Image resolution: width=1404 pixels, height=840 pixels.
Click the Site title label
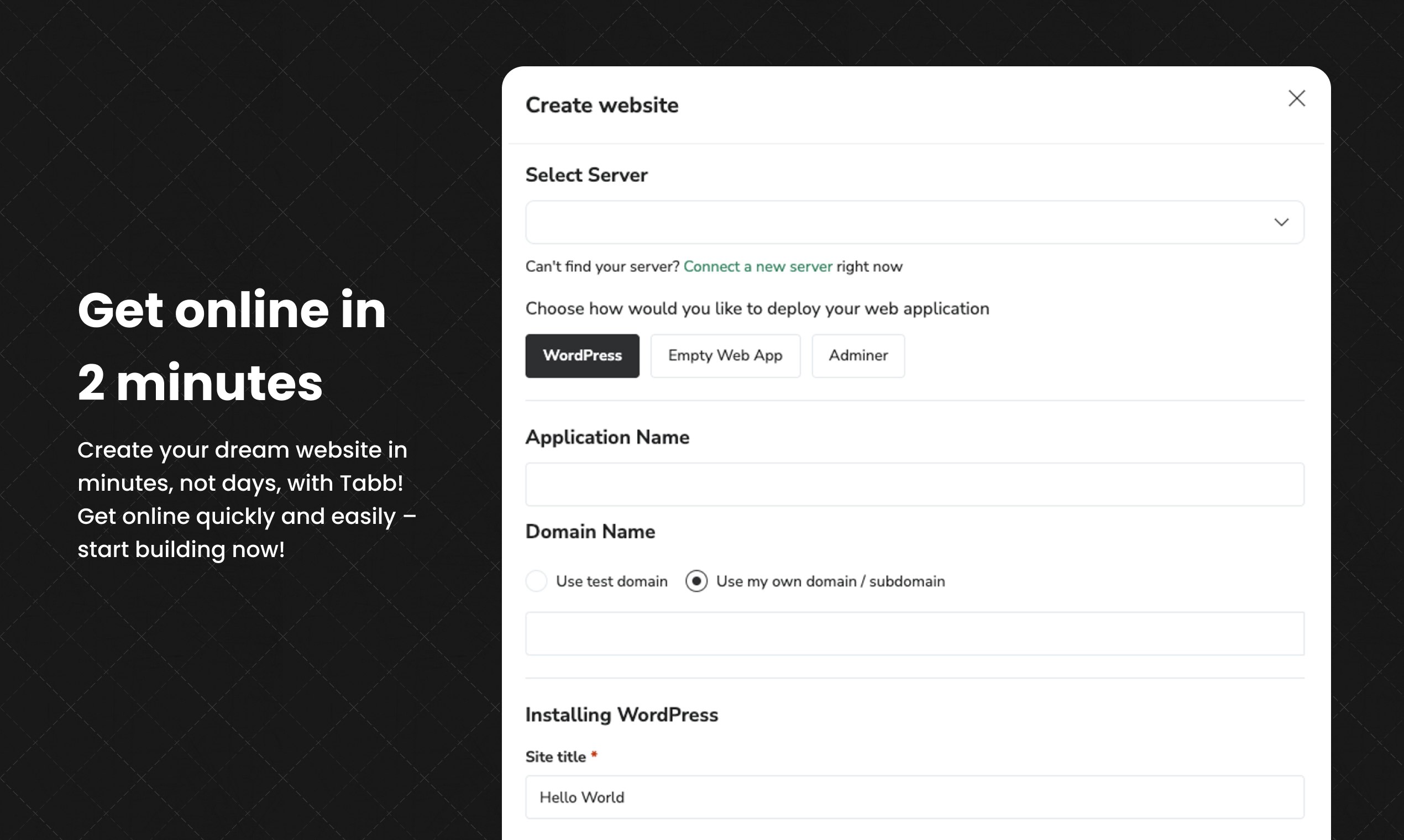tap(556, 756)
